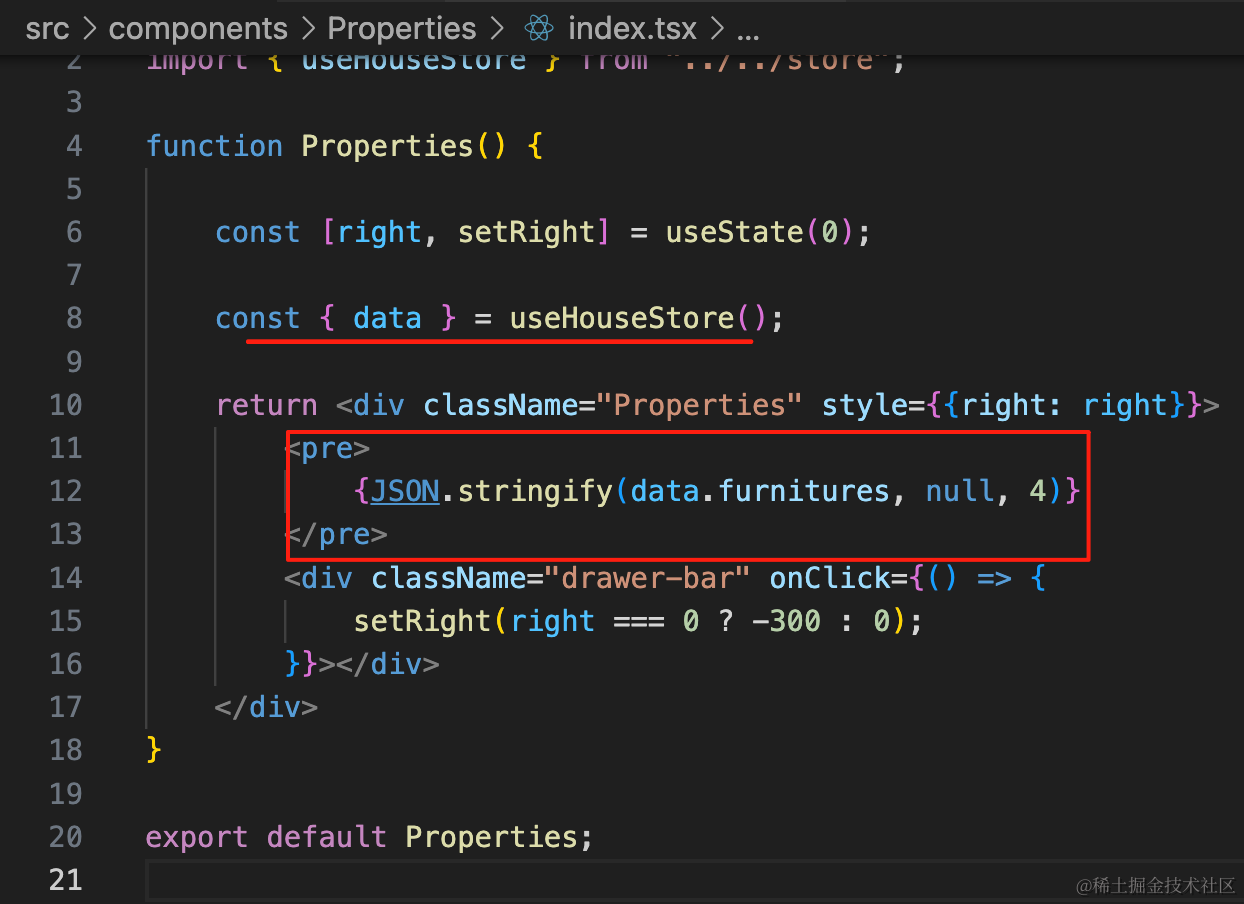This screenshot has height=904, width=1244.
Task: Click the 'export' keyword on line 20
Action: 198,836
